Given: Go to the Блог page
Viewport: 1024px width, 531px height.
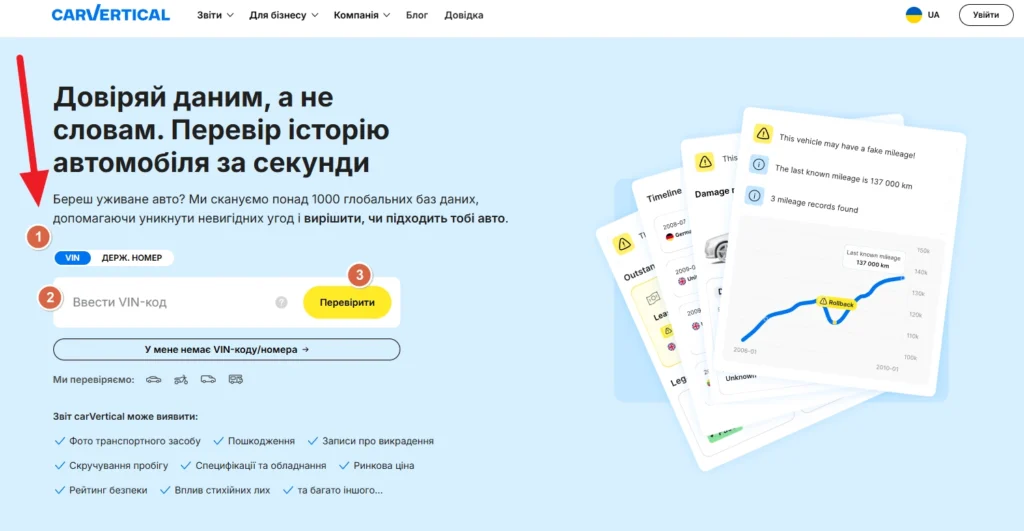Looking at the screenshot, I should 417,15.
